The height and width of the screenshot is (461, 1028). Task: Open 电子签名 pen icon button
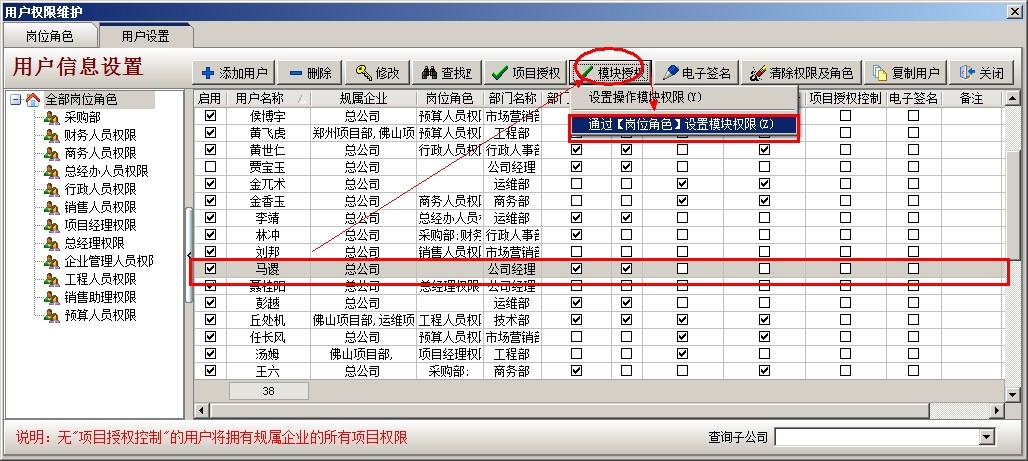pyautogui.click(x=697, y=73)
